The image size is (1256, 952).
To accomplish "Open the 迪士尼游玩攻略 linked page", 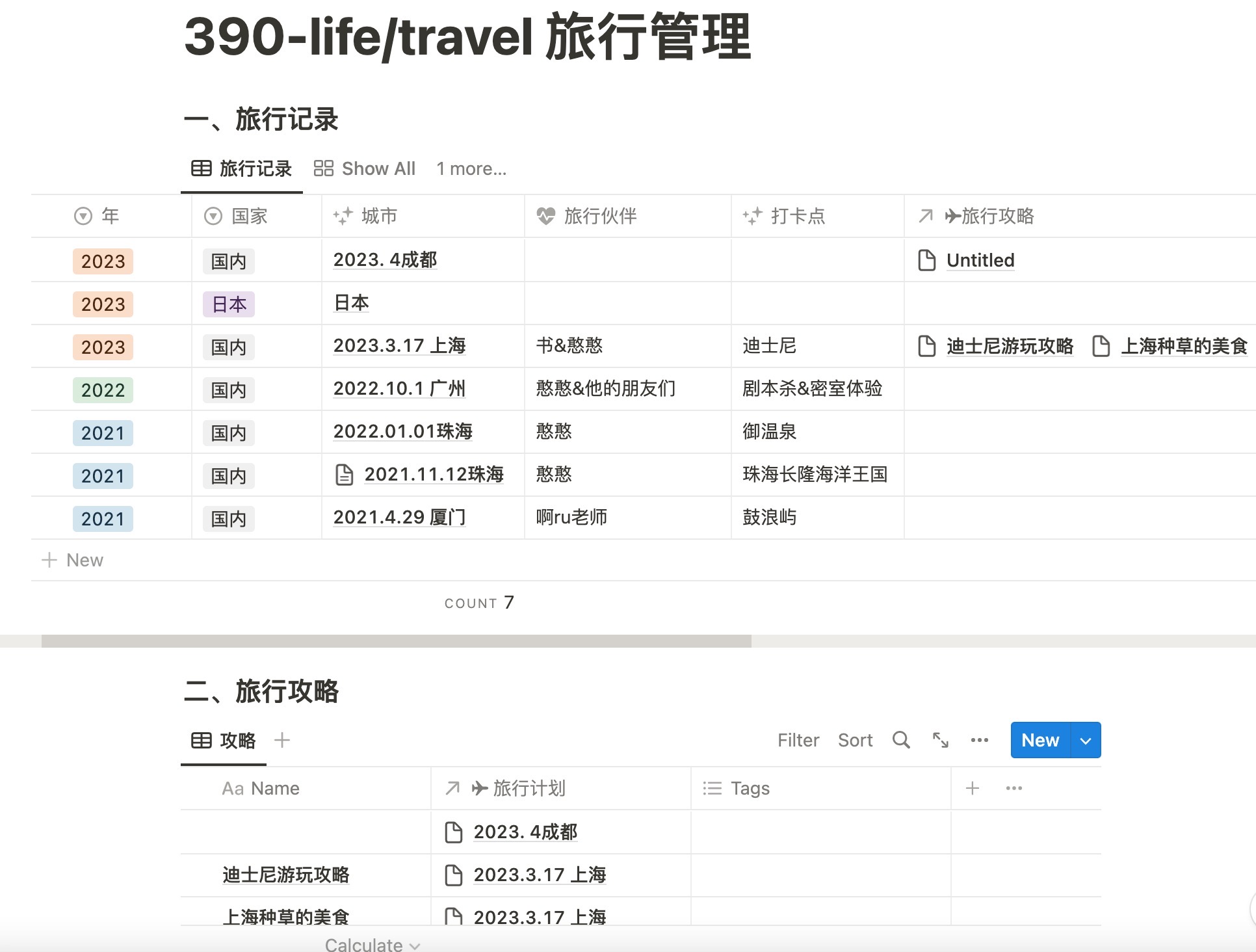I will coord(1009,346).
